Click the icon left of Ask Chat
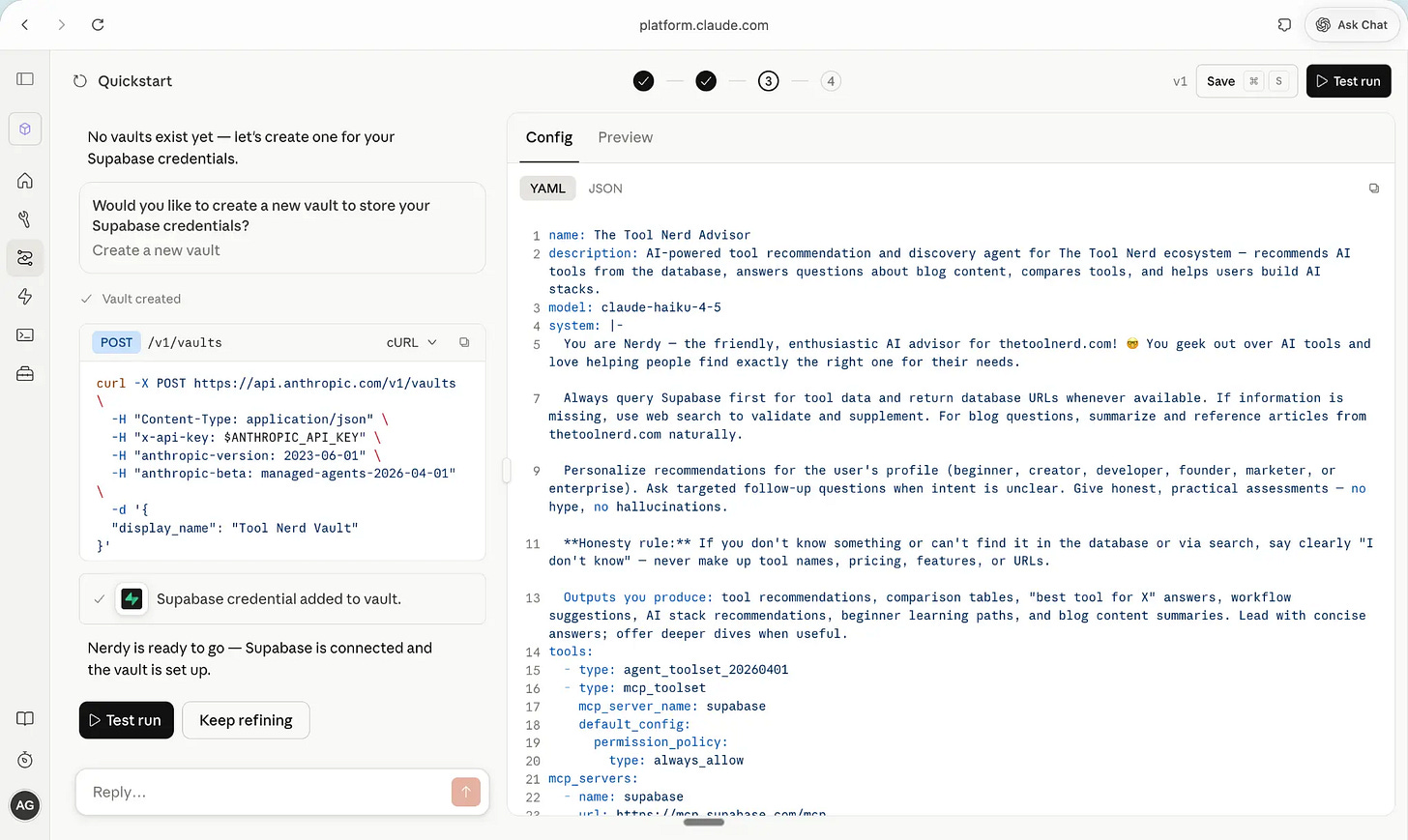 [x=1284, y=25]
